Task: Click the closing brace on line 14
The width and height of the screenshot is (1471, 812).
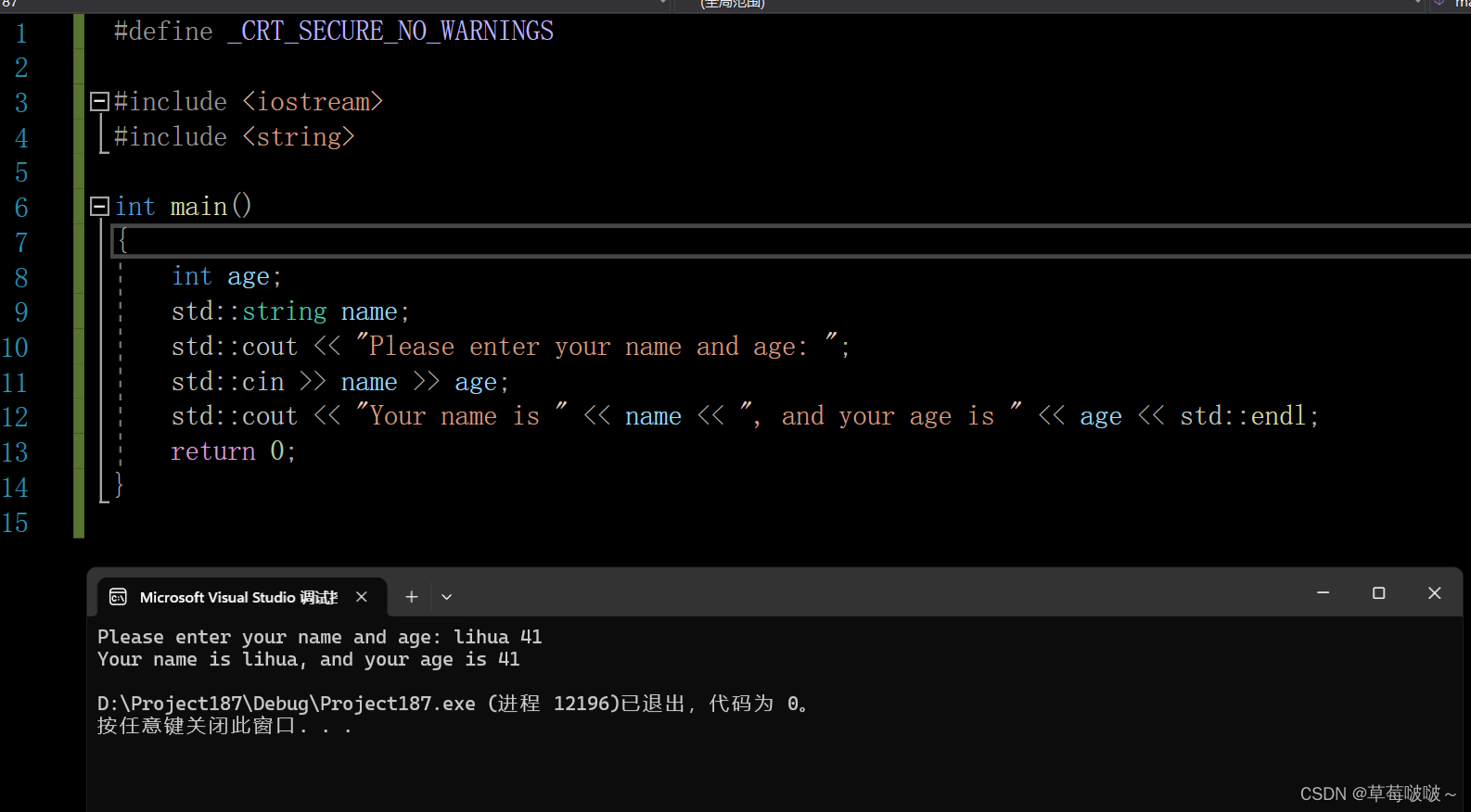Action: tap(119, 485)
